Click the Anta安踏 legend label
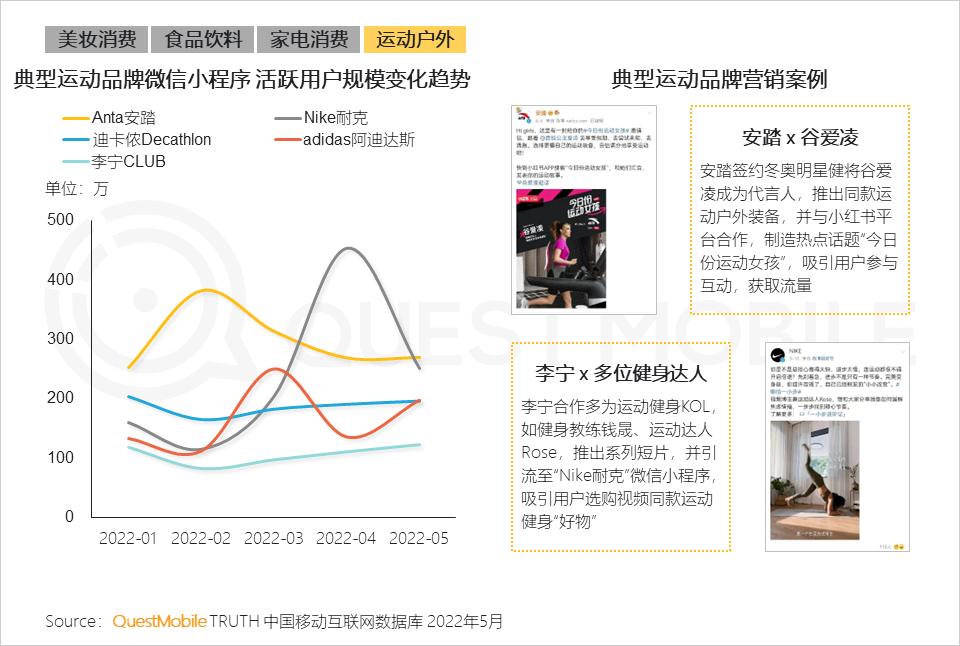The width and height of the screenshot is (960, 646). point(124,118)
